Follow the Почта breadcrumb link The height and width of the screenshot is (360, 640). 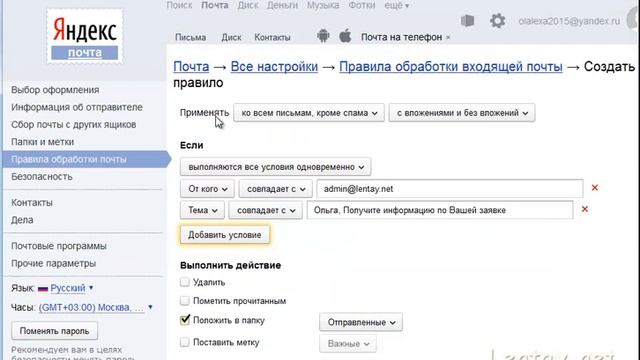tap(191, 67)
